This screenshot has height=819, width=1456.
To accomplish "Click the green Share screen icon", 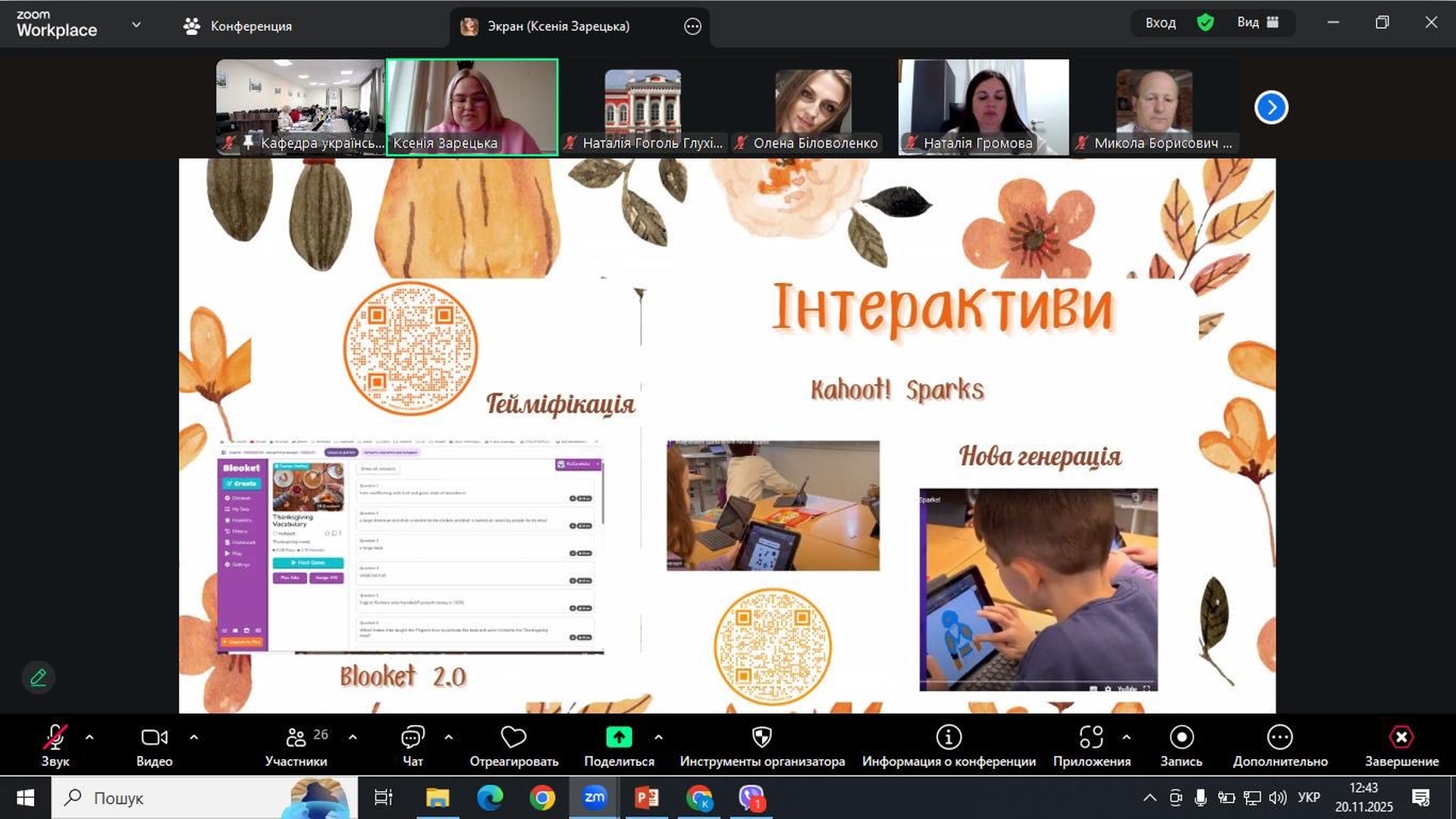I will pyautogui.click(x=619, y=738).
